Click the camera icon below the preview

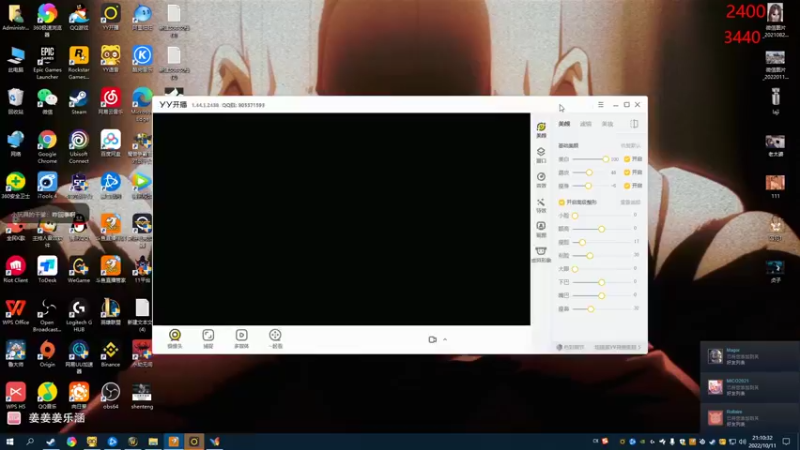432,339
